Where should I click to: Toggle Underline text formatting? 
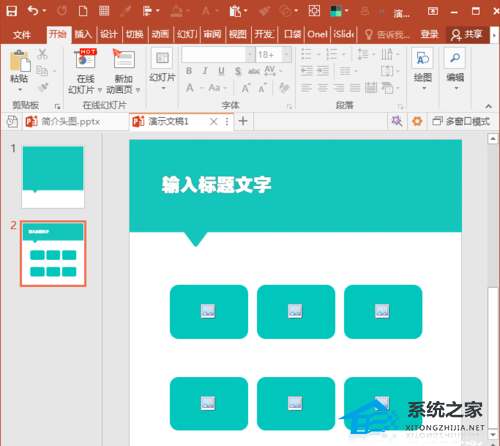pos(221,71)
